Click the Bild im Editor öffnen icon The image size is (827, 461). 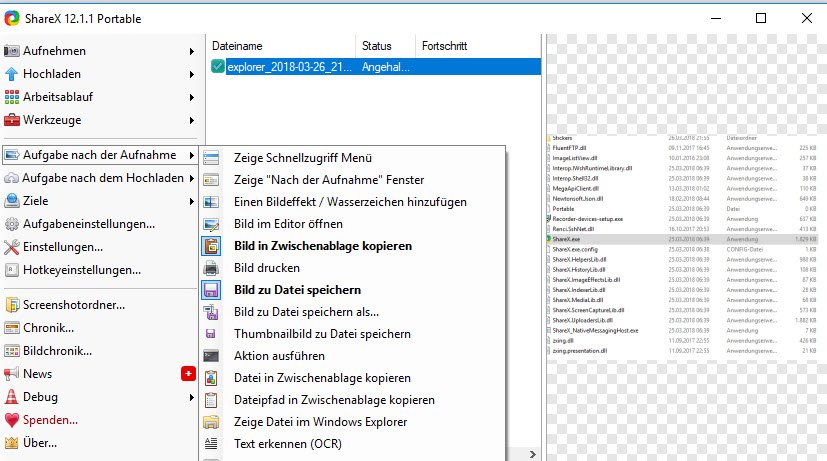pos(211,224)
